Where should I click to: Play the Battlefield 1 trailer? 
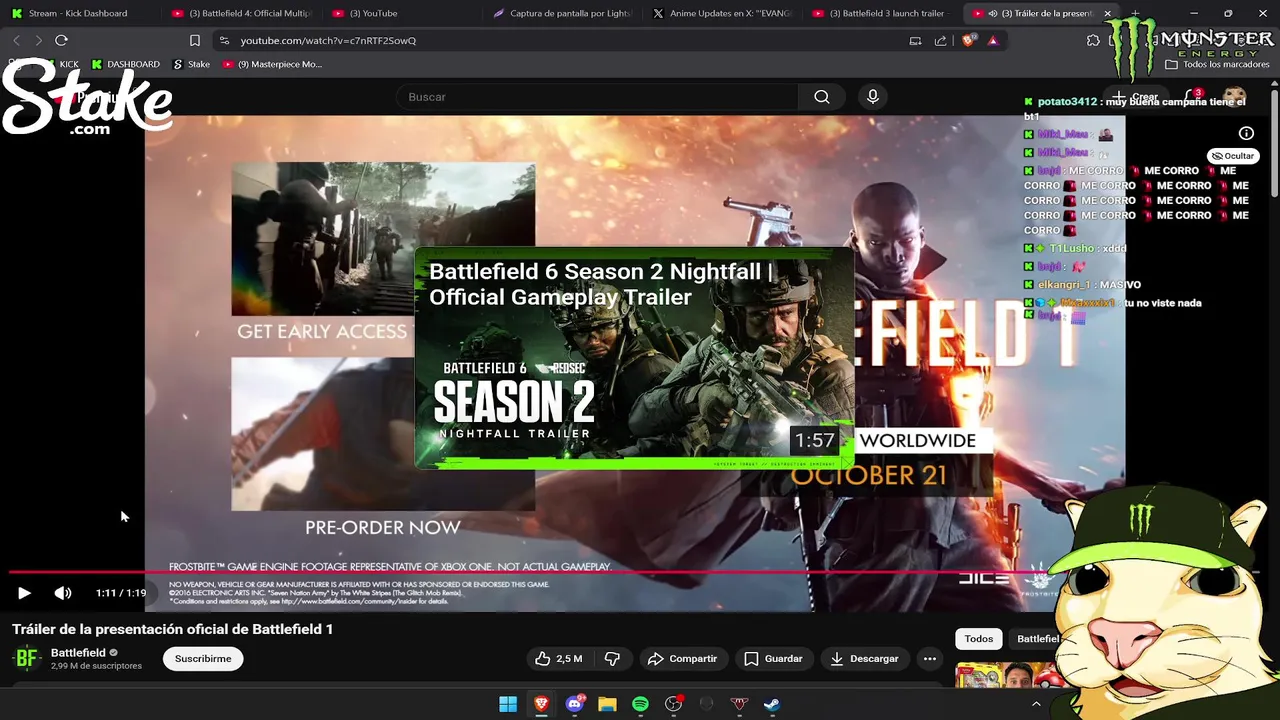pos(24,593)
